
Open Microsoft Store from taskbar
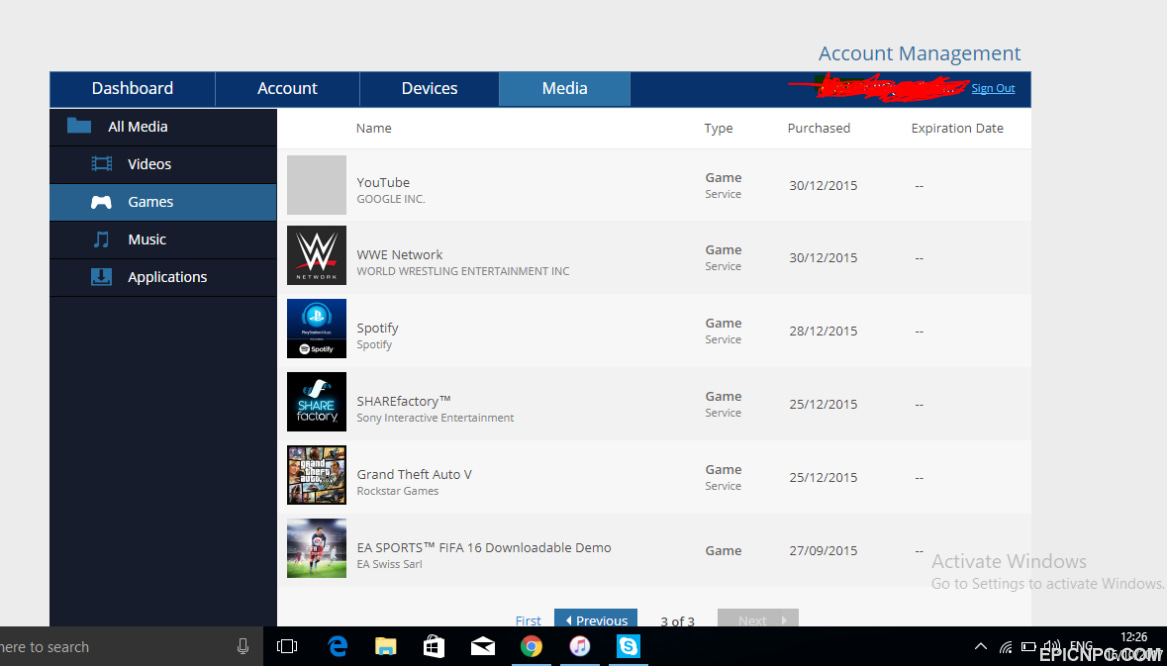pos(434,647)
